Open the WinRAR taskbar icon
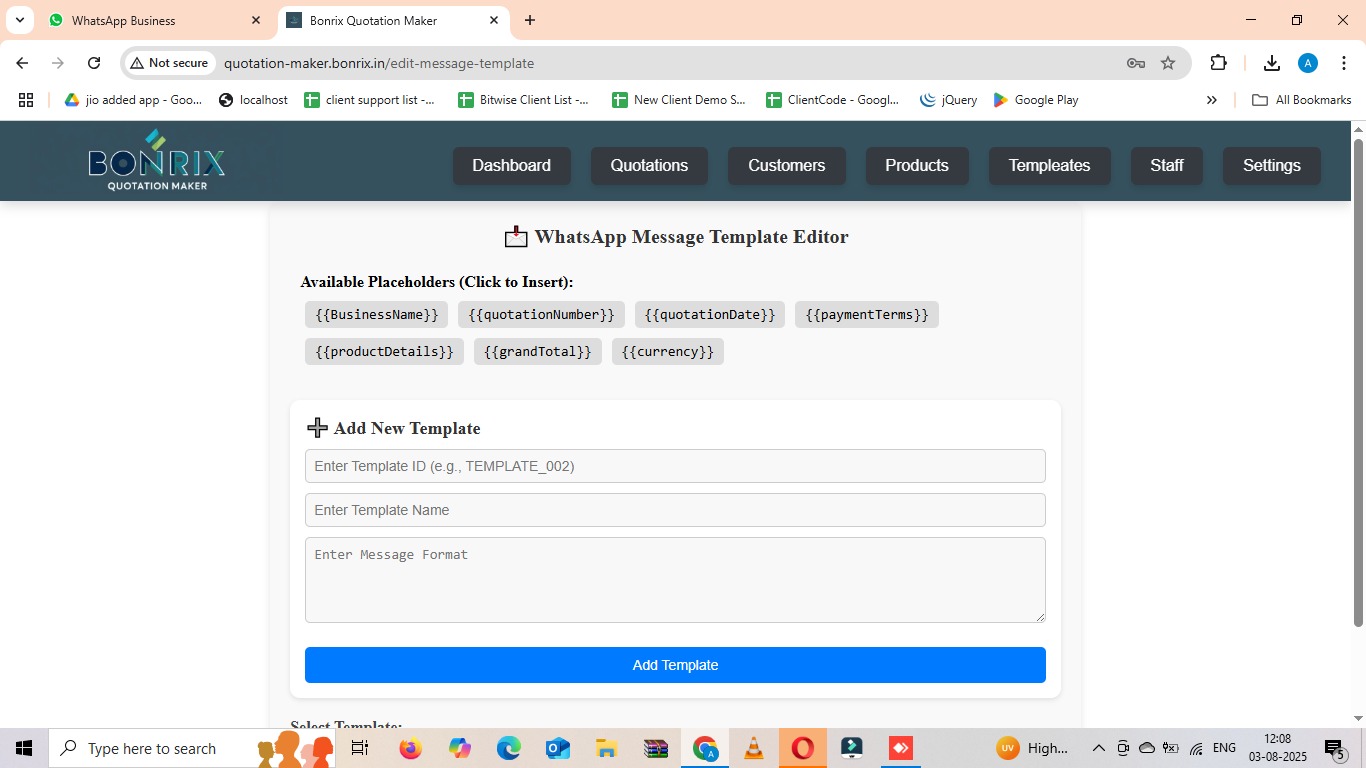 [656, 748]
